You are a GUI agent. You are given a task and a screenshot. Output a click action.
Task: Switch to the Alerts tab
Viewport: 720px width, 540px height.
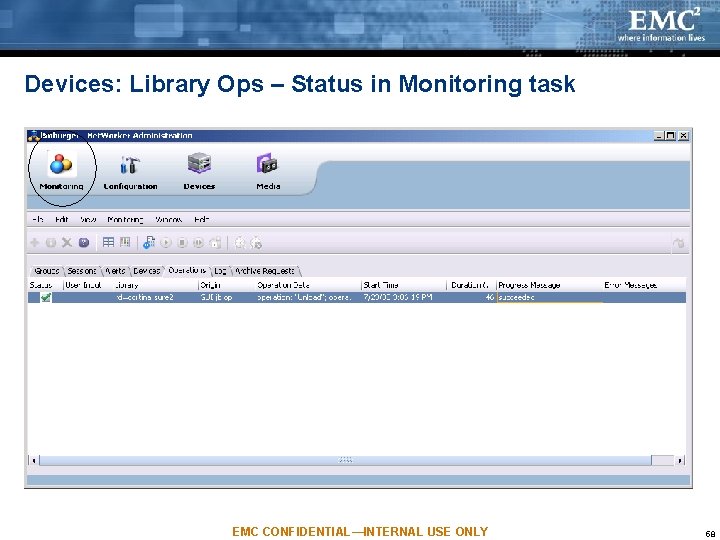tap(115, 271)
